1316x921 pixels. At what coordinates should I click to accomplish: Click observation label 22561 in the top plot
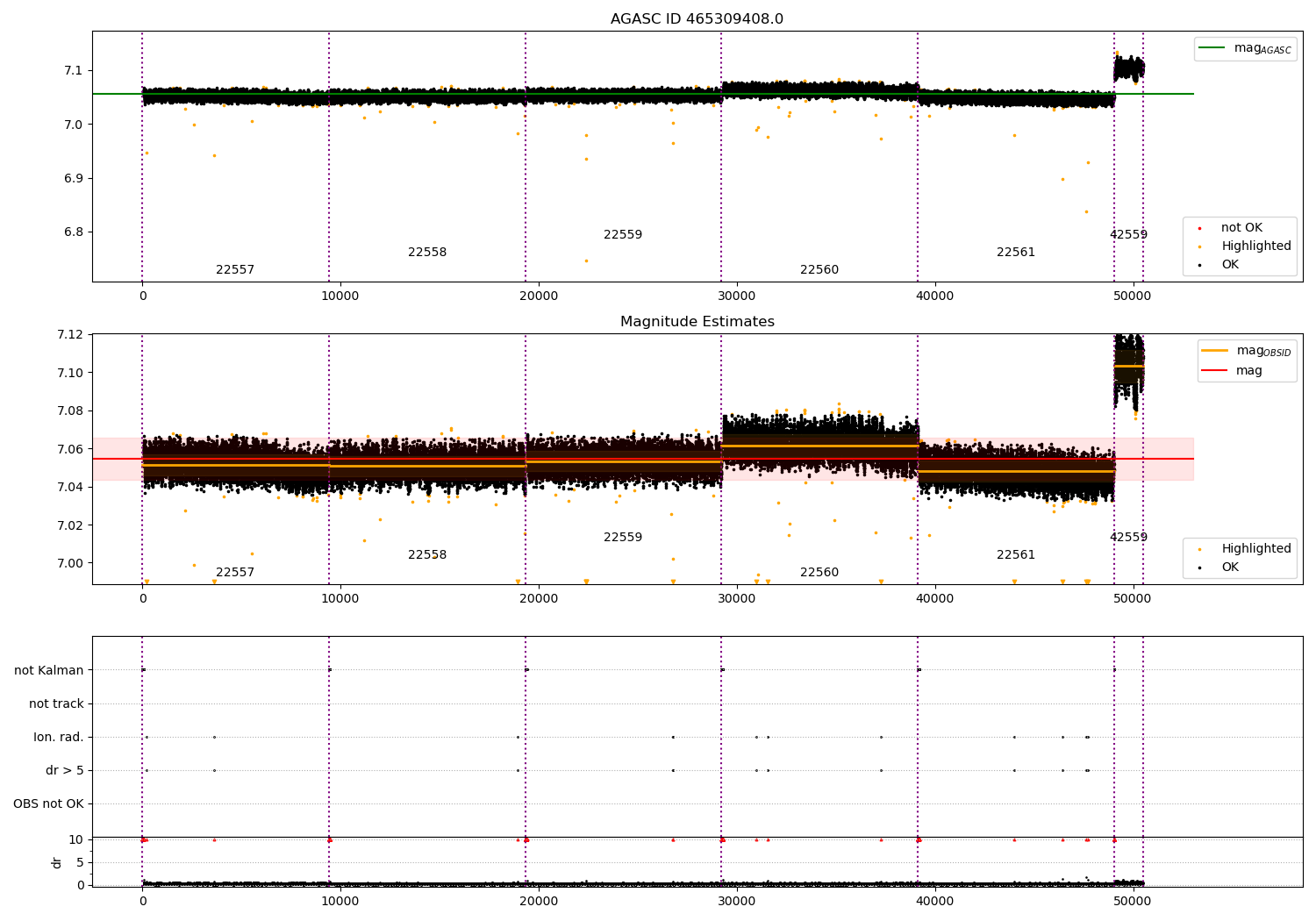tap(1016, 253)
